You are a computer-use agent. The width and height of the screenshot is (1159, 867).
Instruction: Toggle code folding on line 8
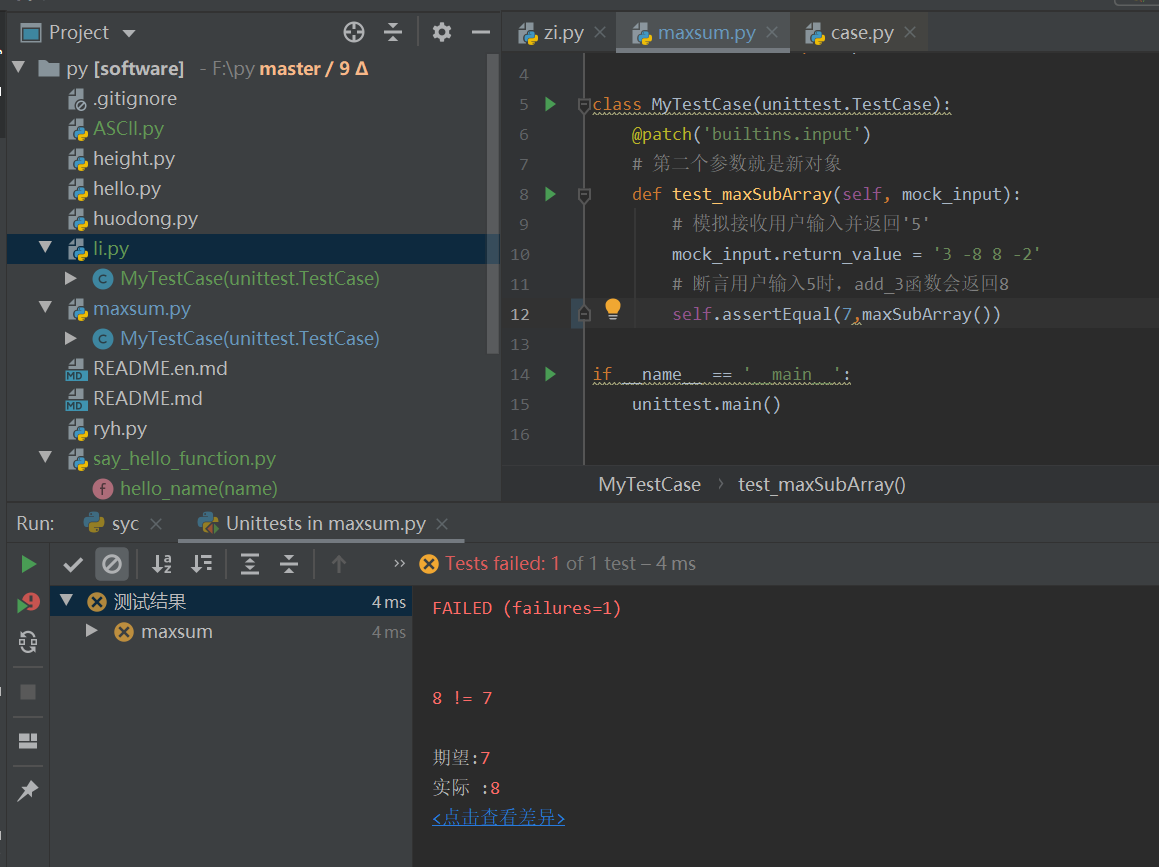tap(584, 195)
